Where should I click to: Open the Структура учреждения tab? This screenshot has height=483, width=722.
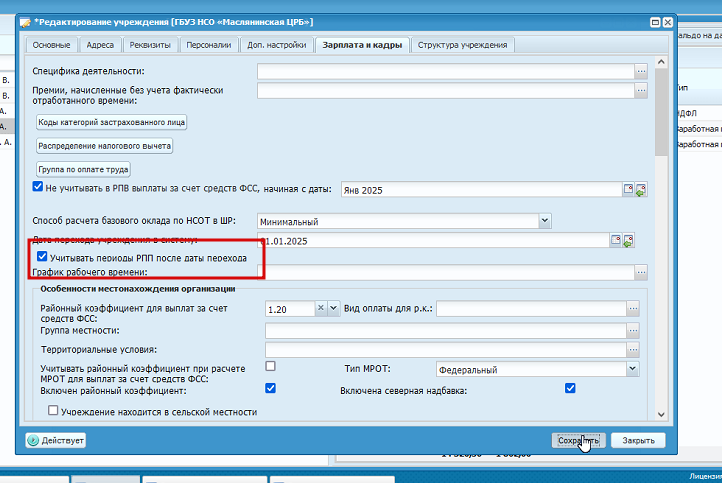click(462, 45)
